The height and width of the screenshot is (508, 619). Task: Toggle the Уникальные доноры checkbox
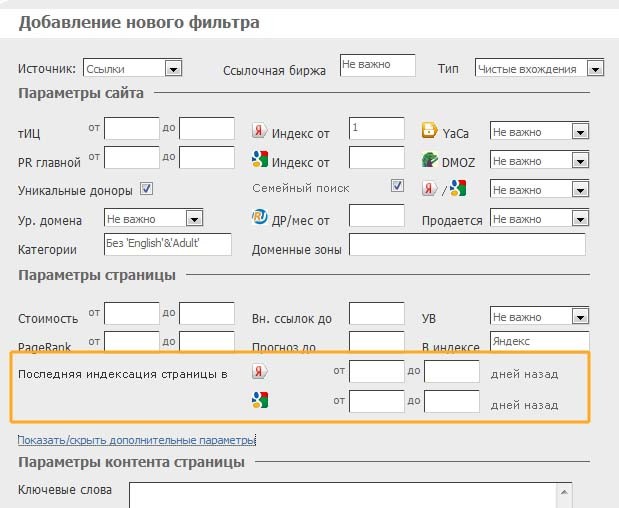pos(146,188)
